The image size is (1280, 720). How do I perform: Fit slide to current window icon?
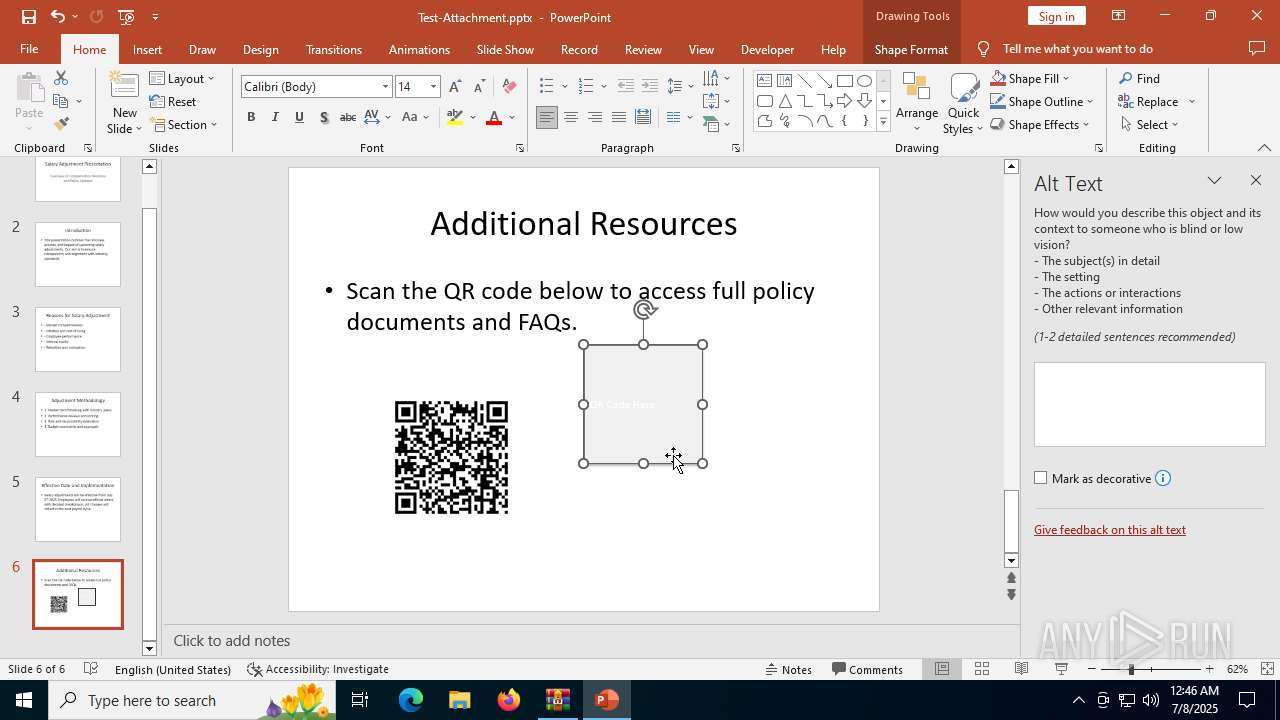click(1267, 669)
